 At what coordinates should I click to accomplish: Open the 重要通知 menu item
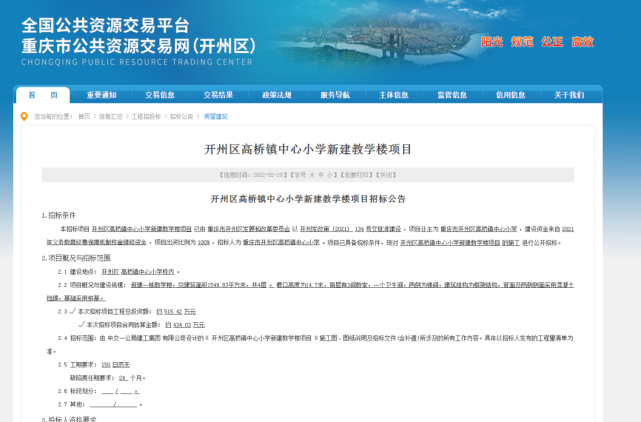pyautogui.click(x=102, y=95)
